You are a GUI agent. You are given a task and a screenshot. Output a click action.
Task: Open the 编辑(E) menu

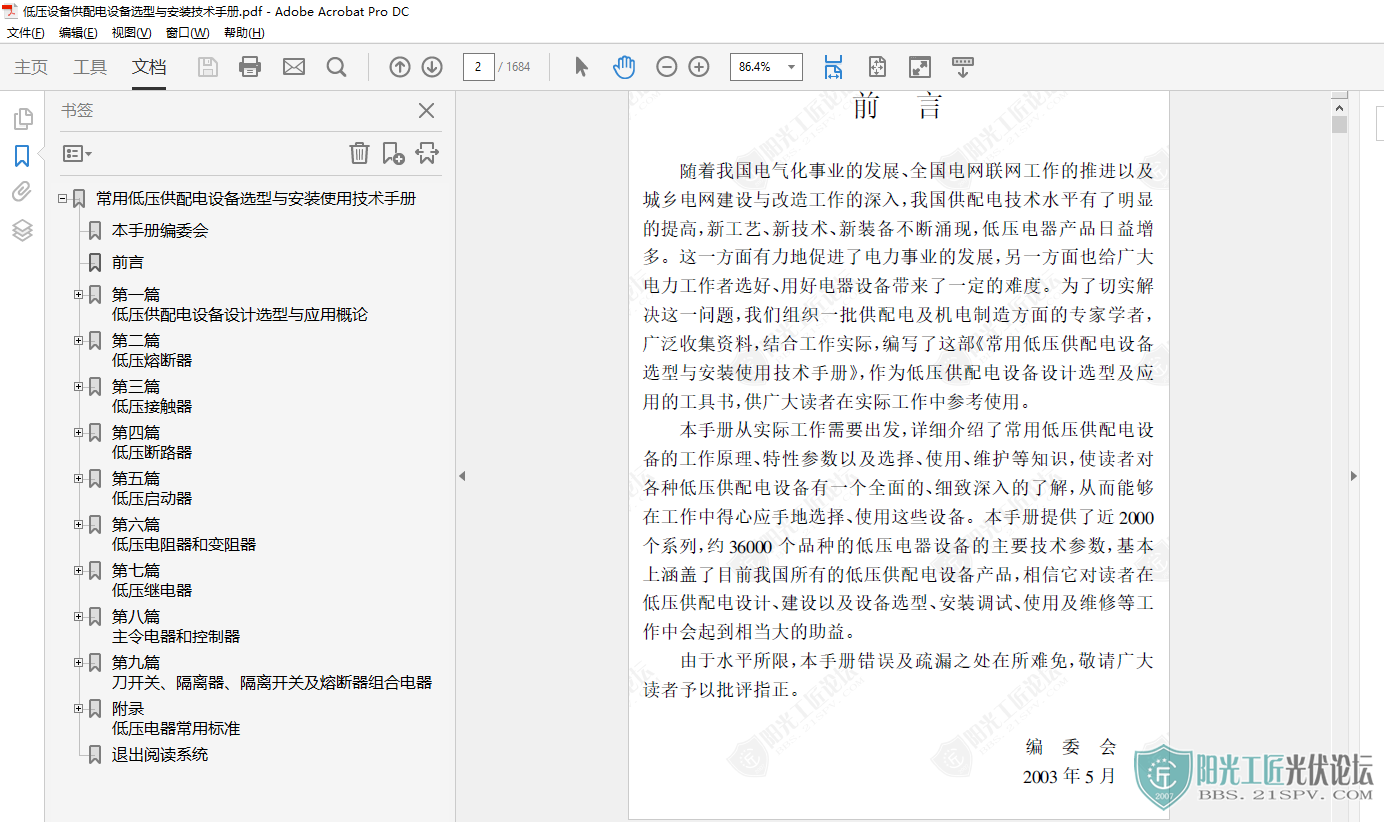tap(78, 33)
